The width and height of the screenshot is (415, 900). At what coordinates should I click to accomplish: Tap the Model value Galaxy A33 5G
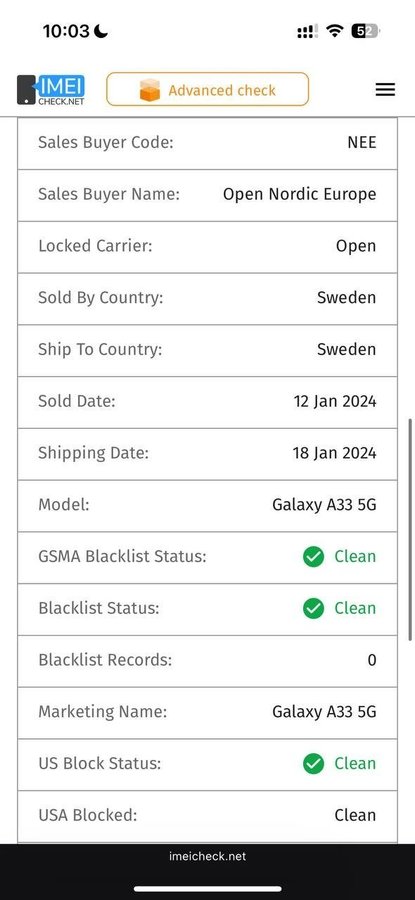click(324, 505)
